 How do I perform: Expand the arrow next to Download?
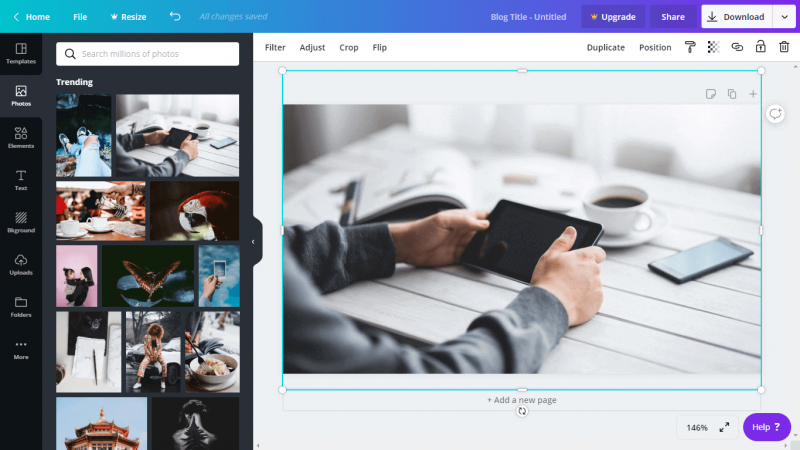[x=784, y=17]
